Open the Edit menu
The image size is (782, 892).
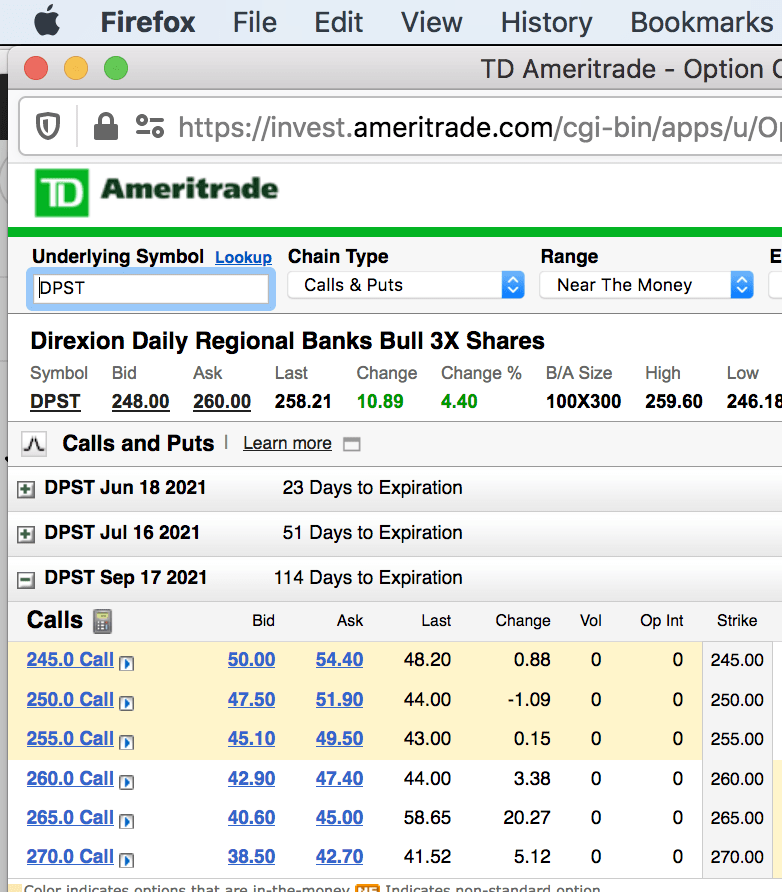338,22
